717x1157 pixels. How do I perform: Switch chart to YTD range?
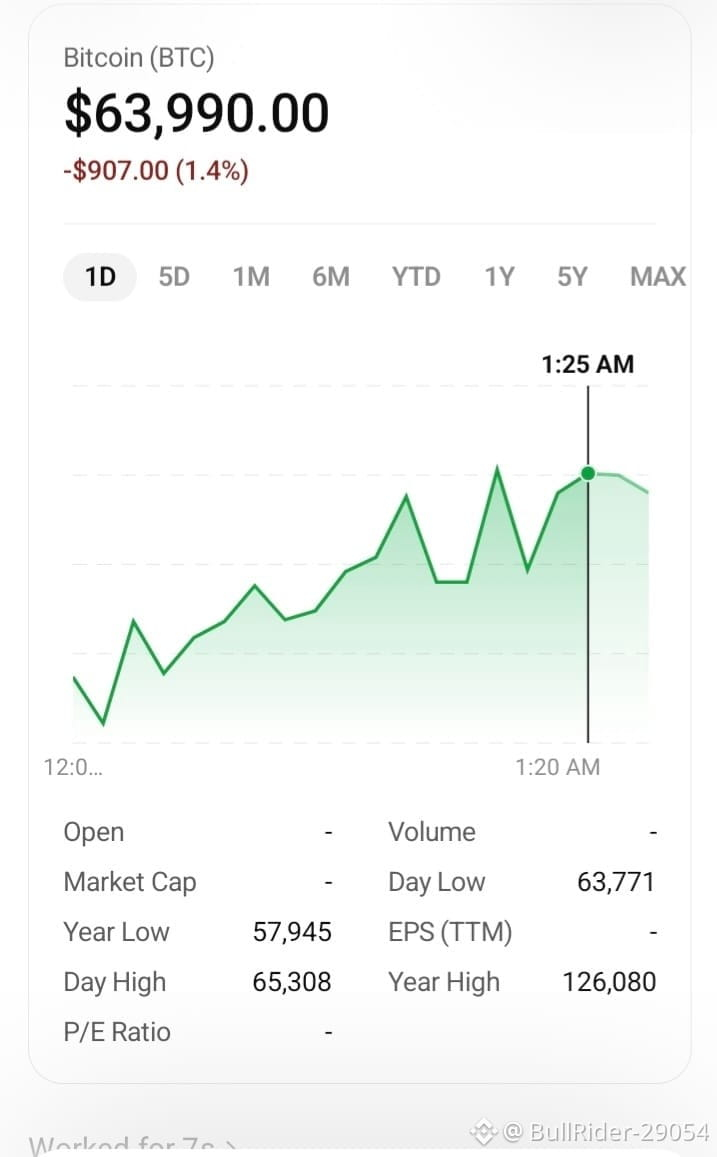416,277
